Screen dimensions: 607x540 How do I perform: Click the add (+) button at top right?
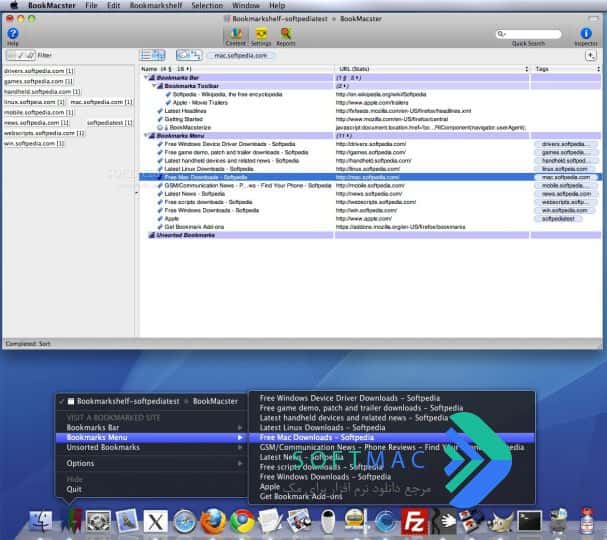590,56
